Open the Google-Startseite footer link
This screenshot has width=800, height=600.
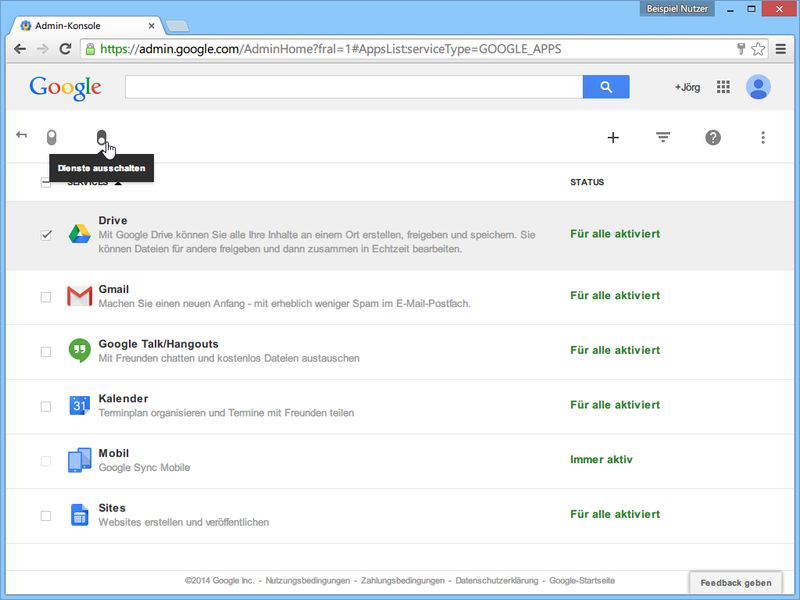pos(582,581)
